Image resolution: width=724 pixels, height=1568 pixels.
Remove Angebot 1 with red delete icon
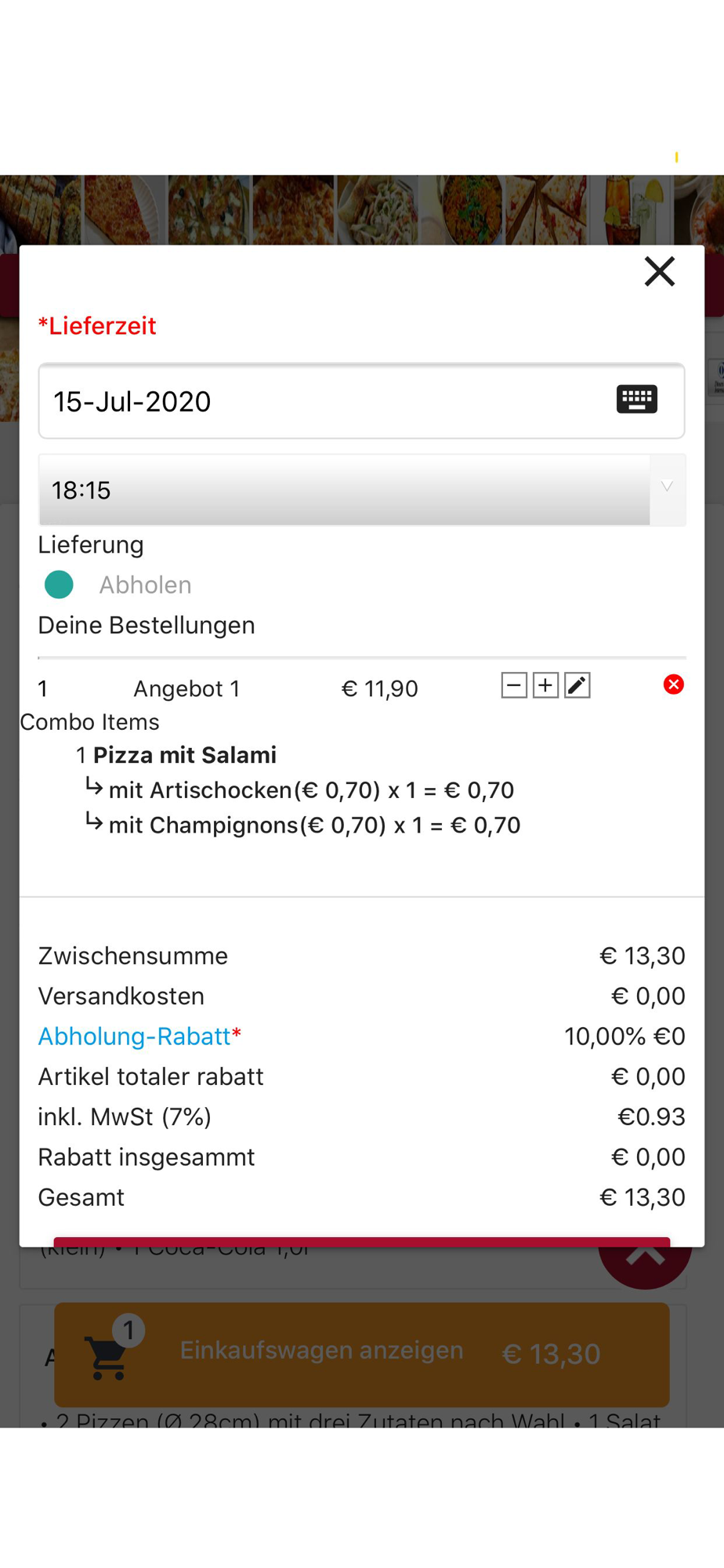point(673,685)
